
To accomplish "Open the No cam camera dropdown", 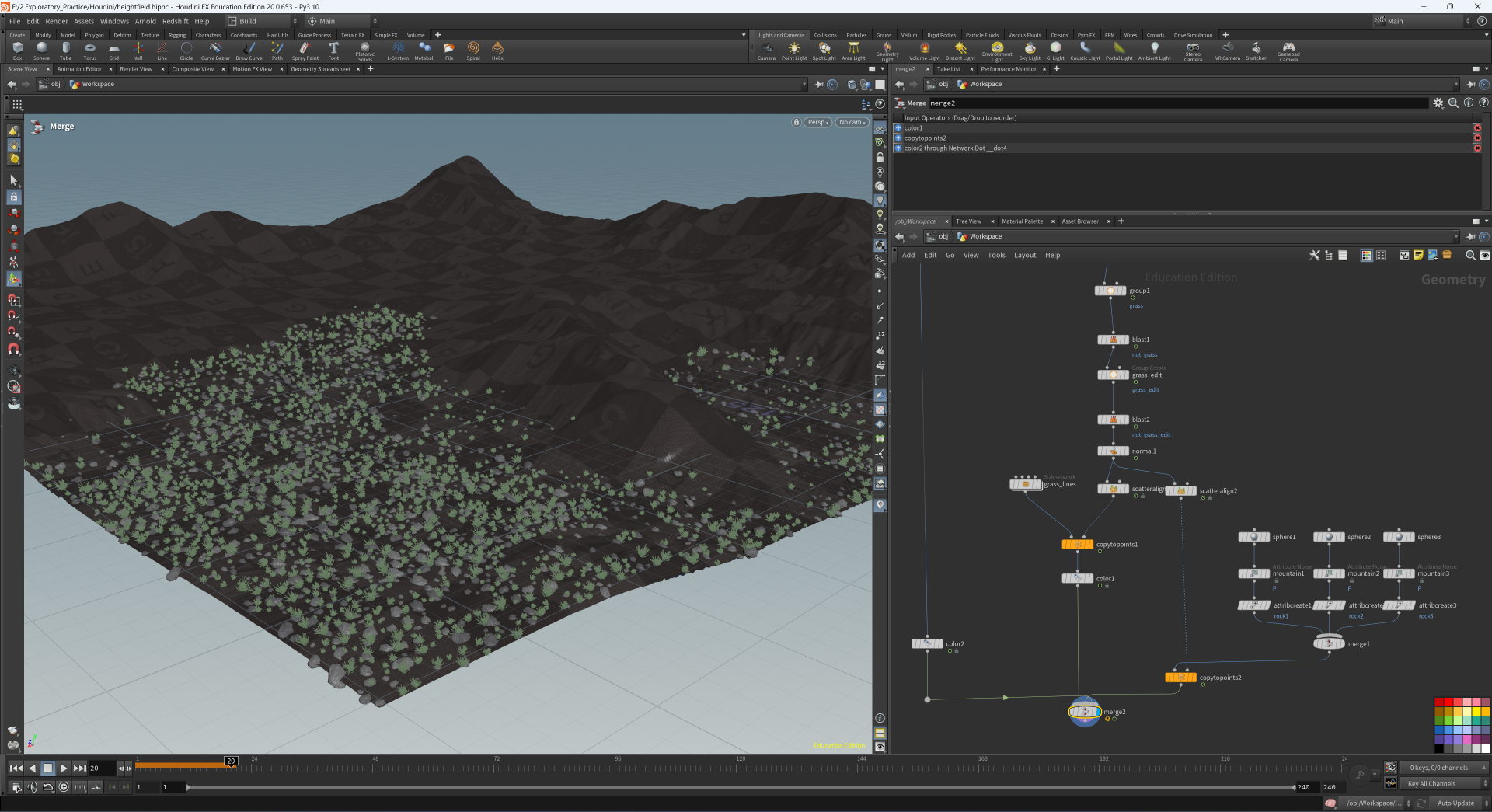I will (852, 122).
